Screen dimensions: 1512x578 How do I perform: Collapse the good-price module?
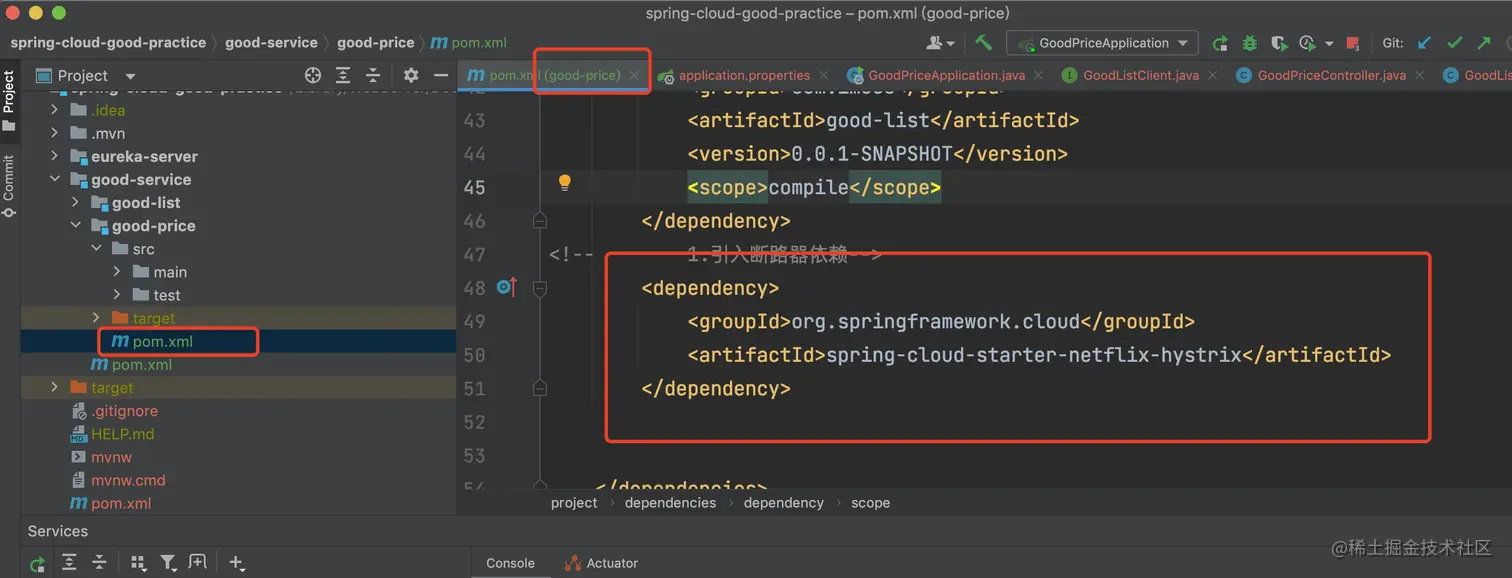tap(76, 226)
